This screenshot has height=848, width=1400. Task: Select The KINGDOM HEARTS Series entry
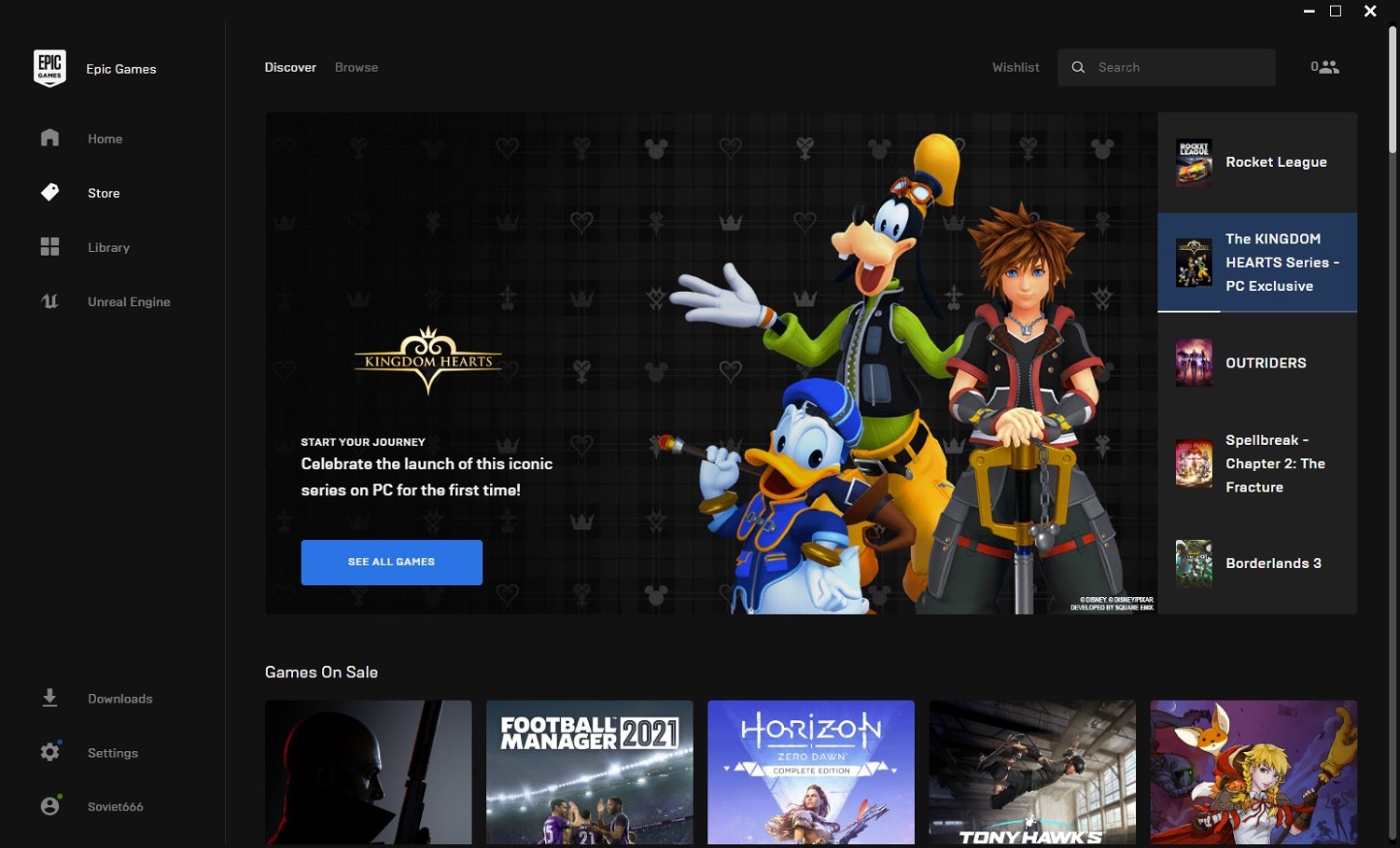tap(1257, 262)
